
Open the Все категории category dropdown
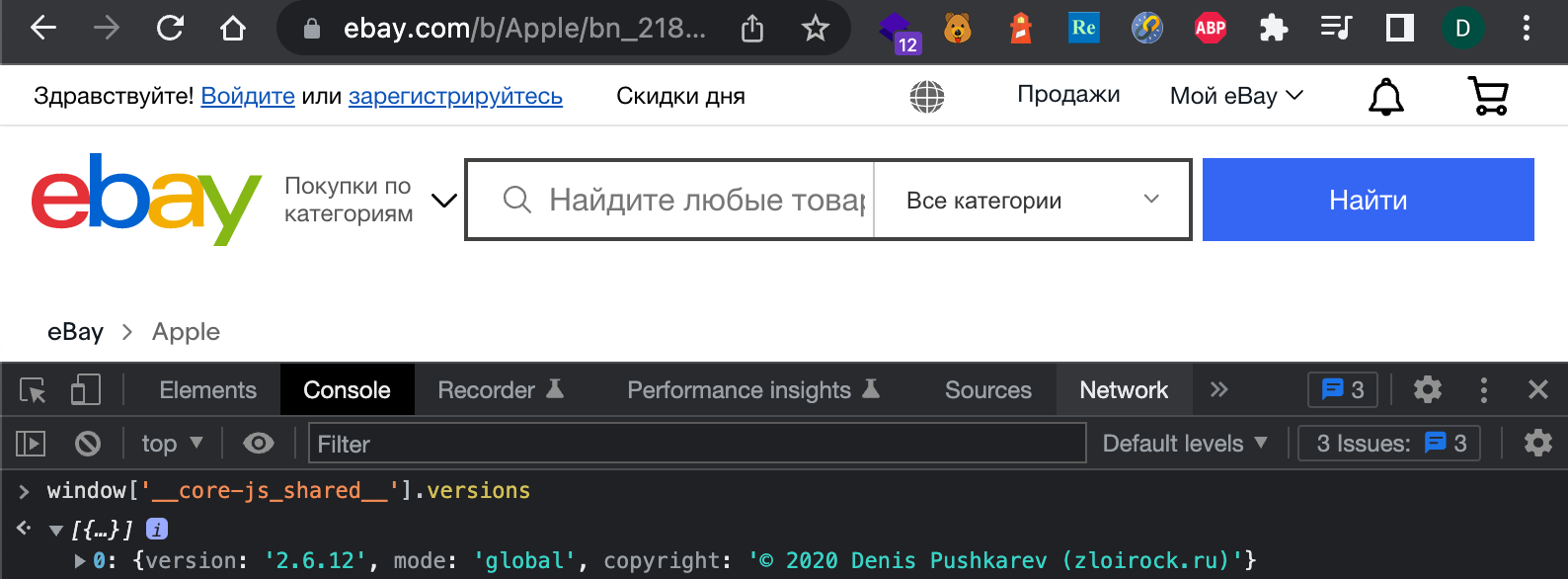coord(1032,201)
